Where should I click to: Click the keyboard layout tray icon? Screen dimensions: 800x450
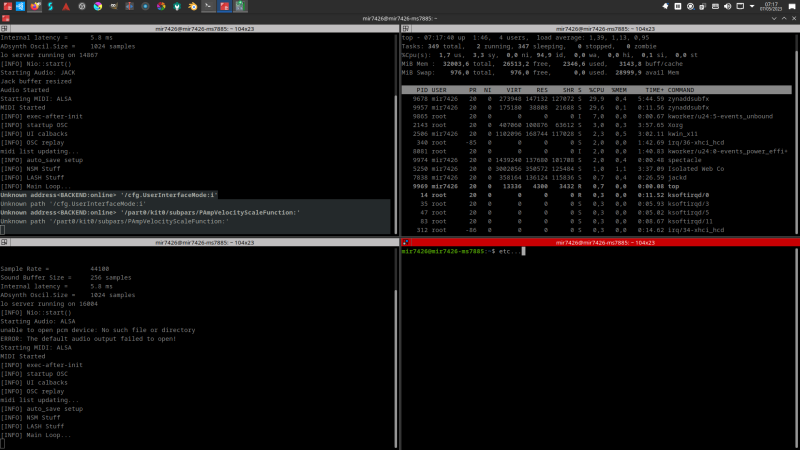pyautogui.click(x=715, y=6)
